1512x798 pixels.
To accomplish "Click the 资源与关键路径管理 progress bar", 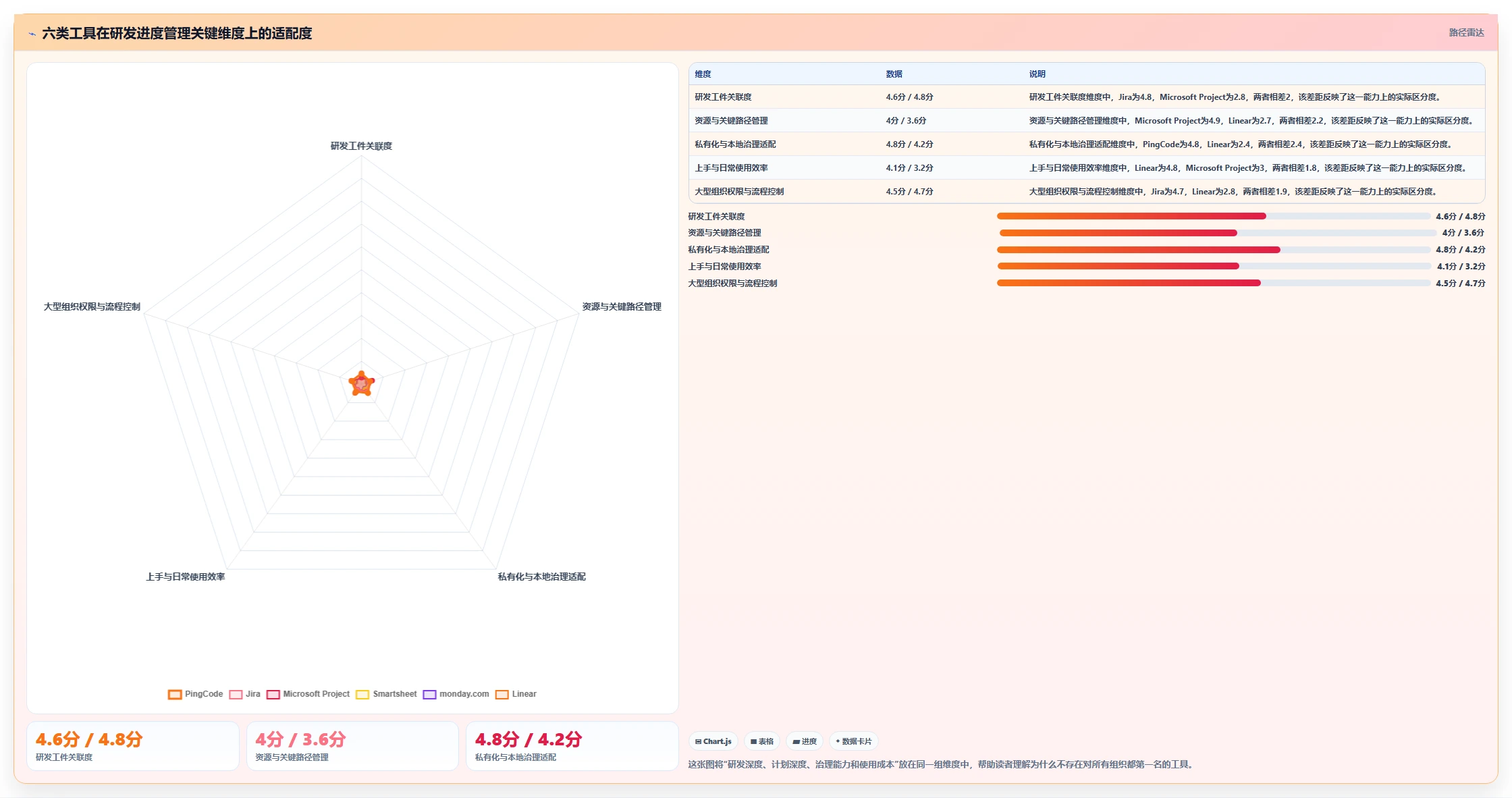I will coord(1218,233).
